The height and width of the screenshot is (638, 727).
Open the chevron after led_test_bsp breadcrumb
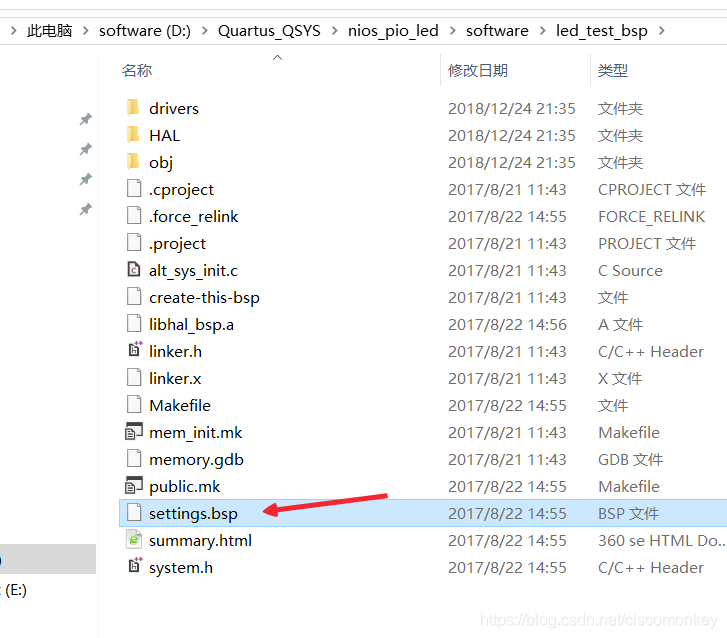point(662,31)
